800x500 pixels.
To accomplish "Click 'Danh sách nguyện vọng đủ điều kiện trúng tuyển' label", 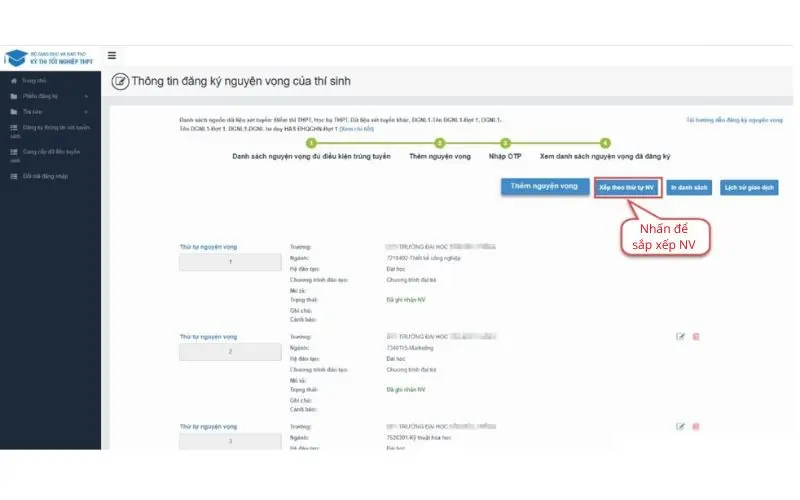I will click(311, 156).
